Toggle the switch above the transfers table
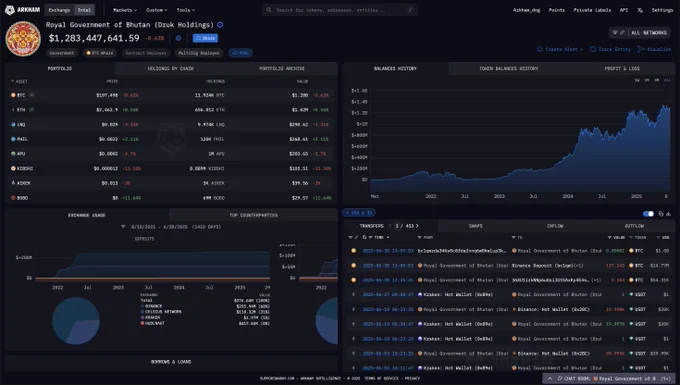This screenshot has height=385, width=680. coord(648,214)
